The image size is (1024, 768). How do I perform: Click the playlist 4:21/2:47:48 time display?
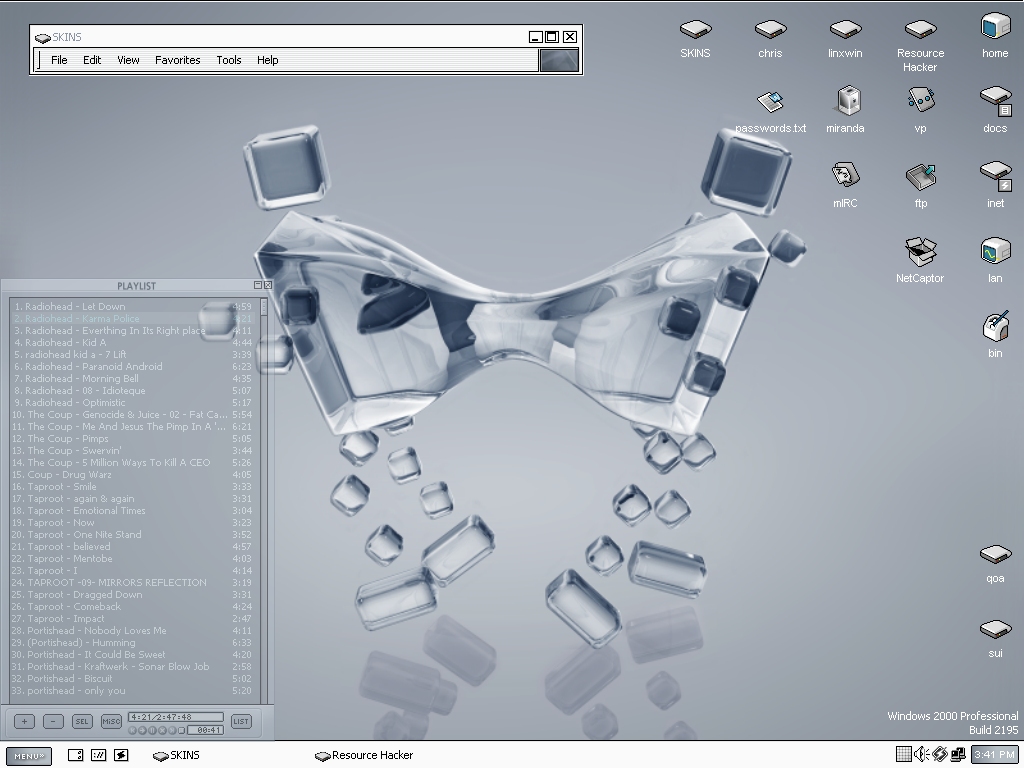point(176,717)
